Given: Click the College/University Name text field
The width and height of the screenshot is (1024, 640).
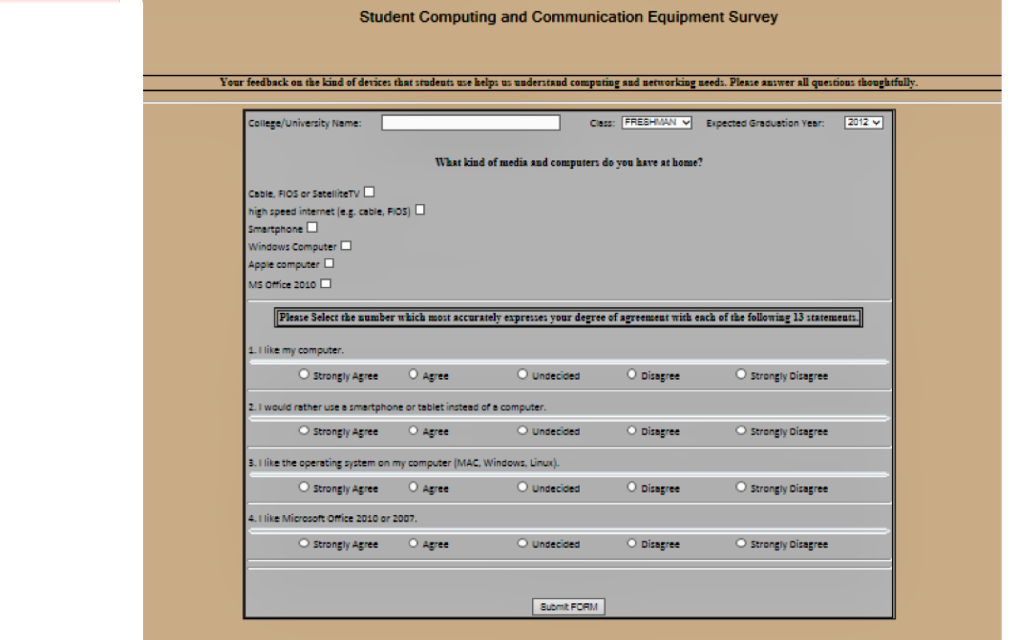Looking at the screenshot, I should pos(470,123).
